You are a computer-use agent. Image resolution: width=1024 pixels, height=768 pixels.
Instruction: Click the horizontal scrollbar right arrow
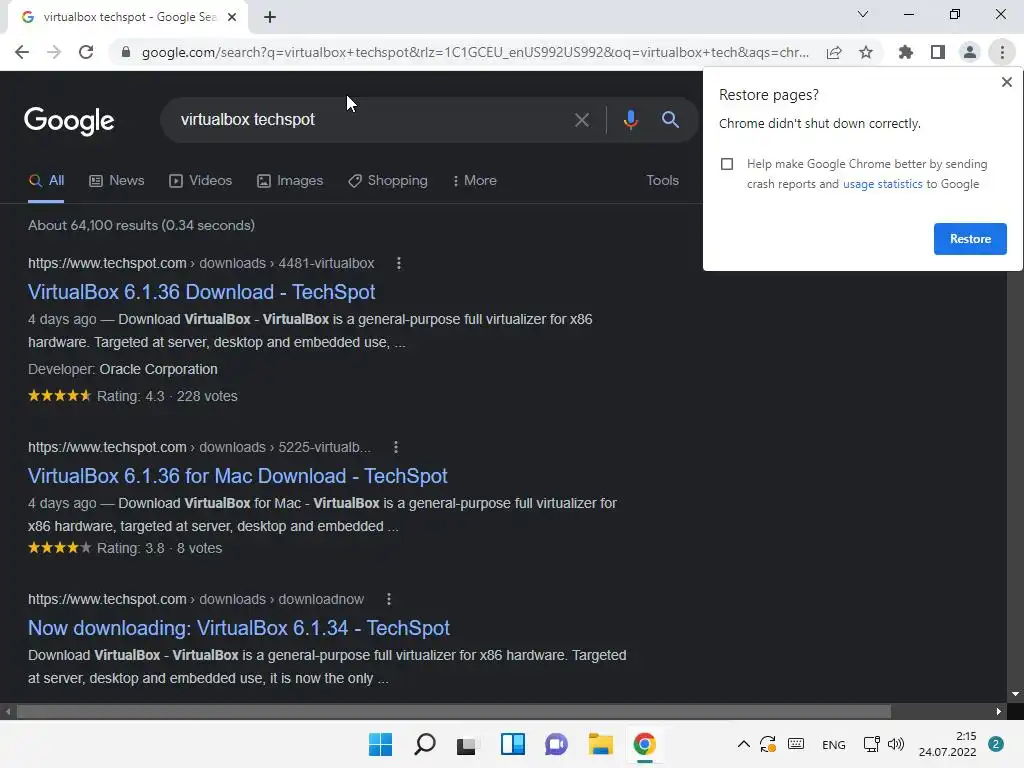998,712
